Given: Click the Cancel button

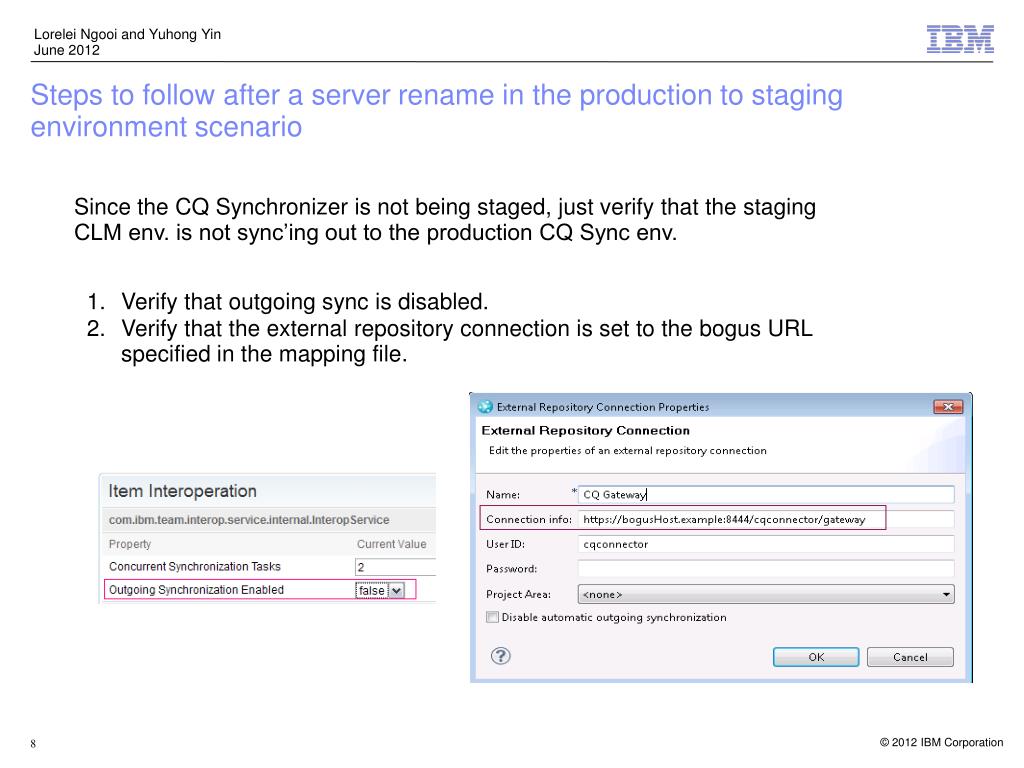Looking at the screenshot, I should tap(910, 657).
